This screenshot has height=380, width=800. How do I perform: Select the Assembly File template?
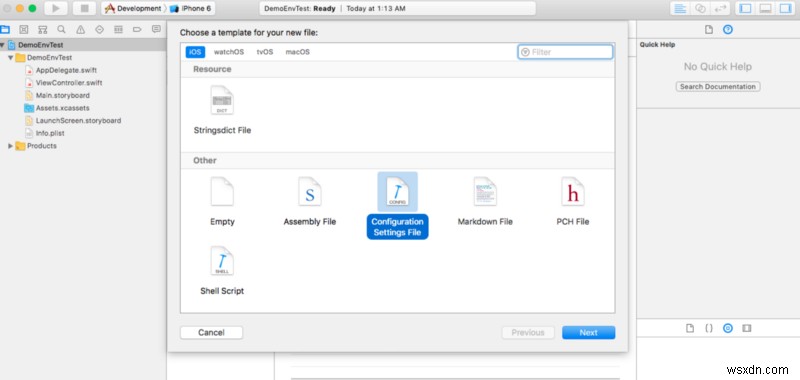[x=310, y=202]
